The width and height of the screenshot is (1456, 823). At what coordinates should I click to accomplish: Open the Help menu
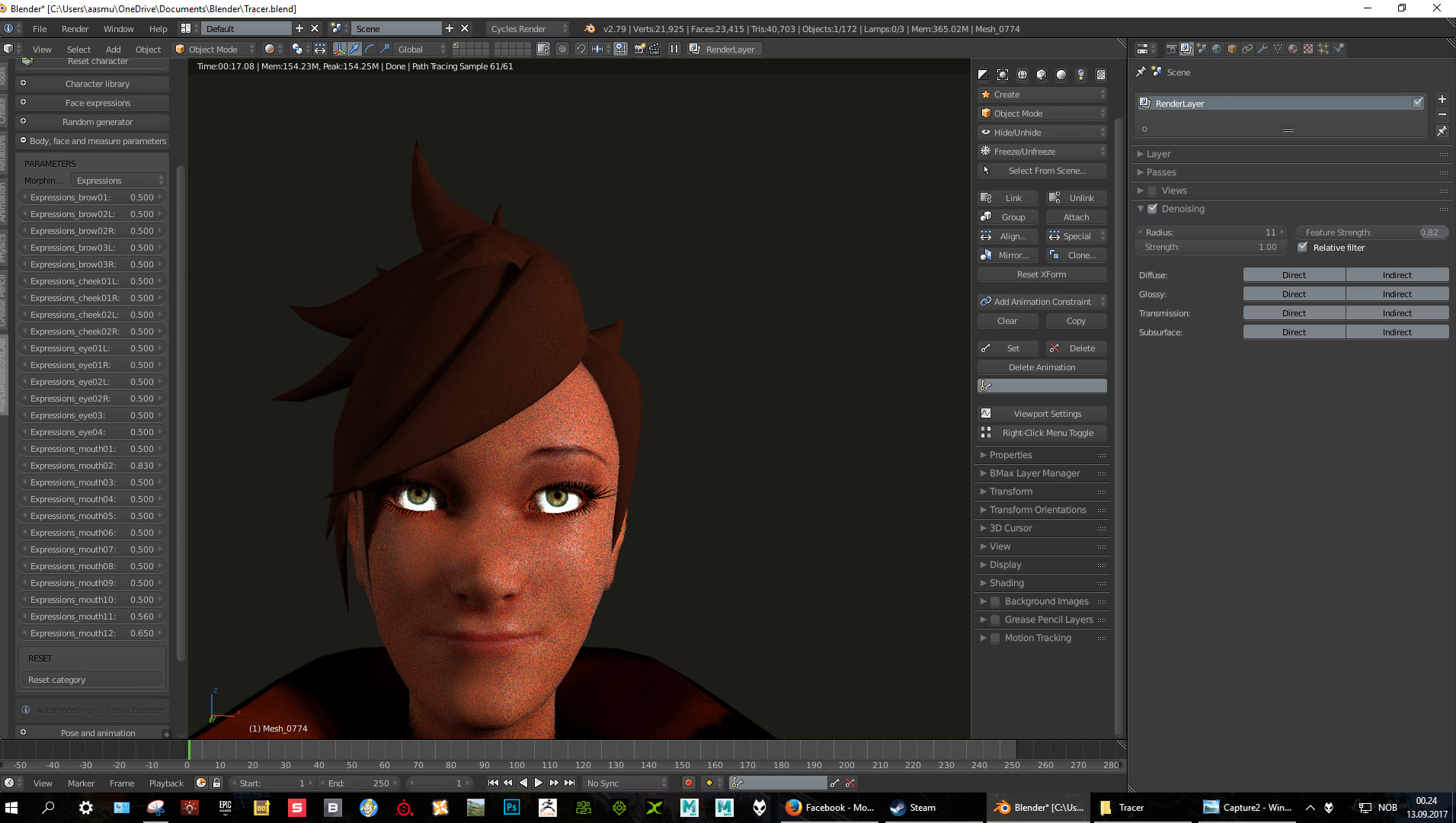click(158, 29)
